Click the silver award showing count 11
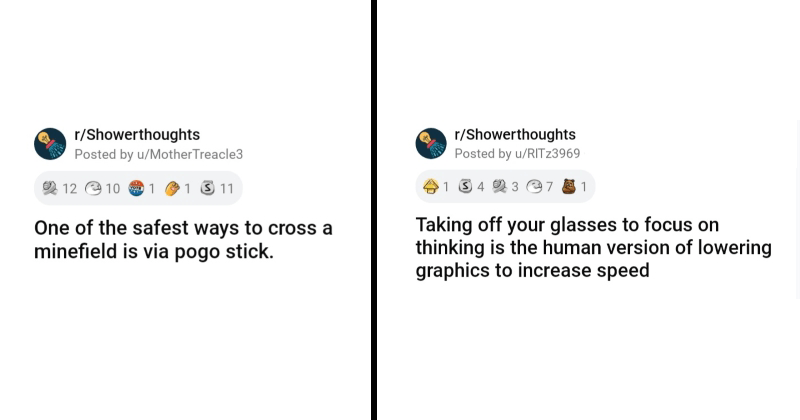Screen dimensions: 800x420 tap(208, 188)
